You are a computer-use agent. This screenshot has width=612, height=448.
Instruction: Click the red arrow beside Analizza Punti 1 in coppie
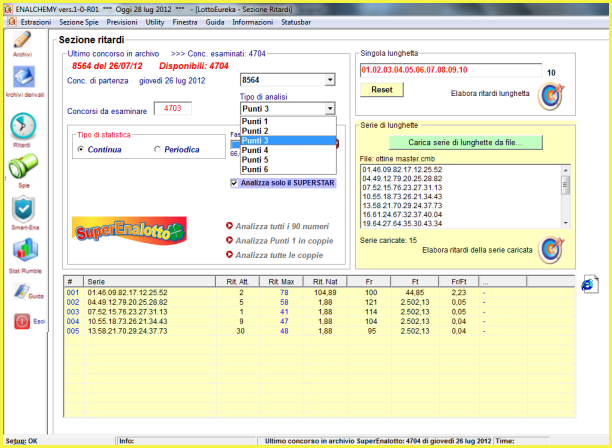pyautogui.click(x=230, y=240)
